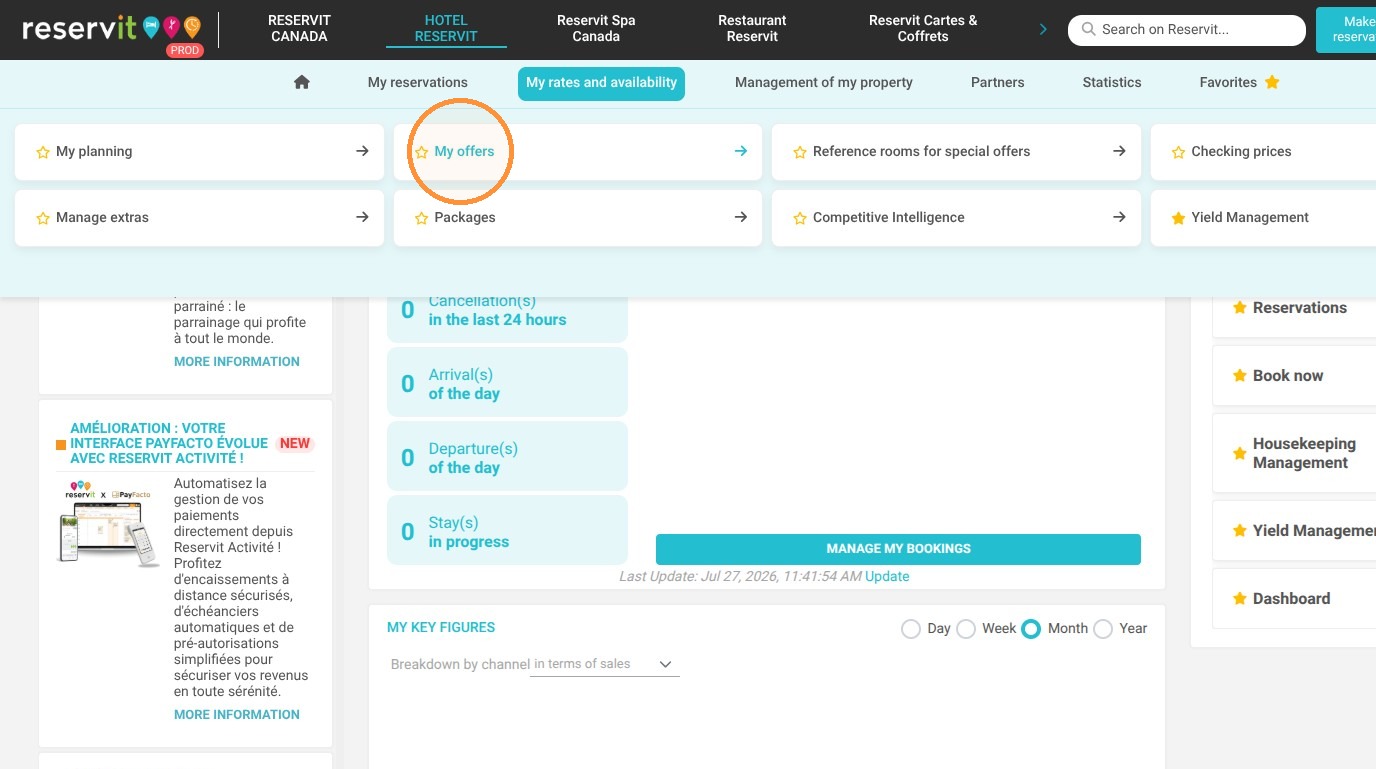1376x769 pixels.
Task: Open the Departure(s) of the day tile
Action: pos(507,458)
